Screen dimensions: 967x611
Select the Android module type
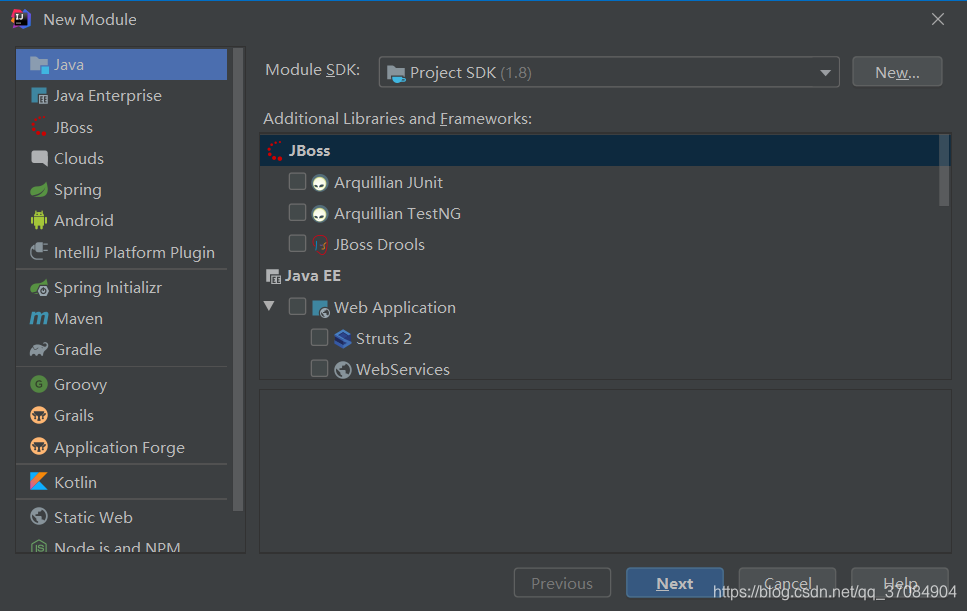coord(121,220)
